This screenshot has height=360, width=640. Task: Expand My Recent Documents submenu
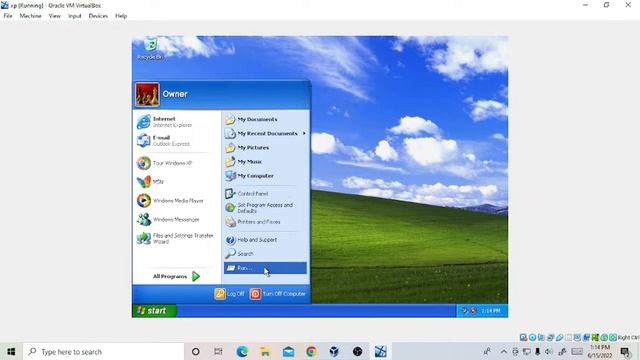[x=264, y=133]
